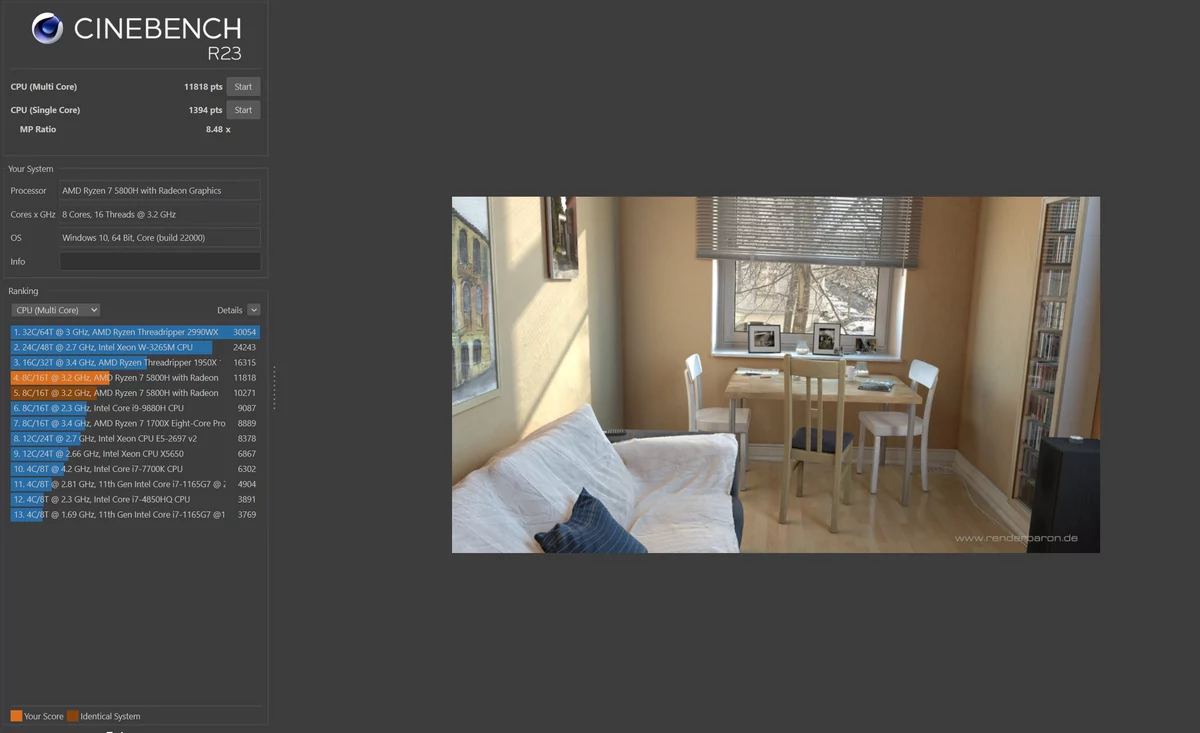The height and width of the screenshot is (733, 1200).
Task: Select Ryzen 7 5800H row scoring 10271
Action: [135, 393]
